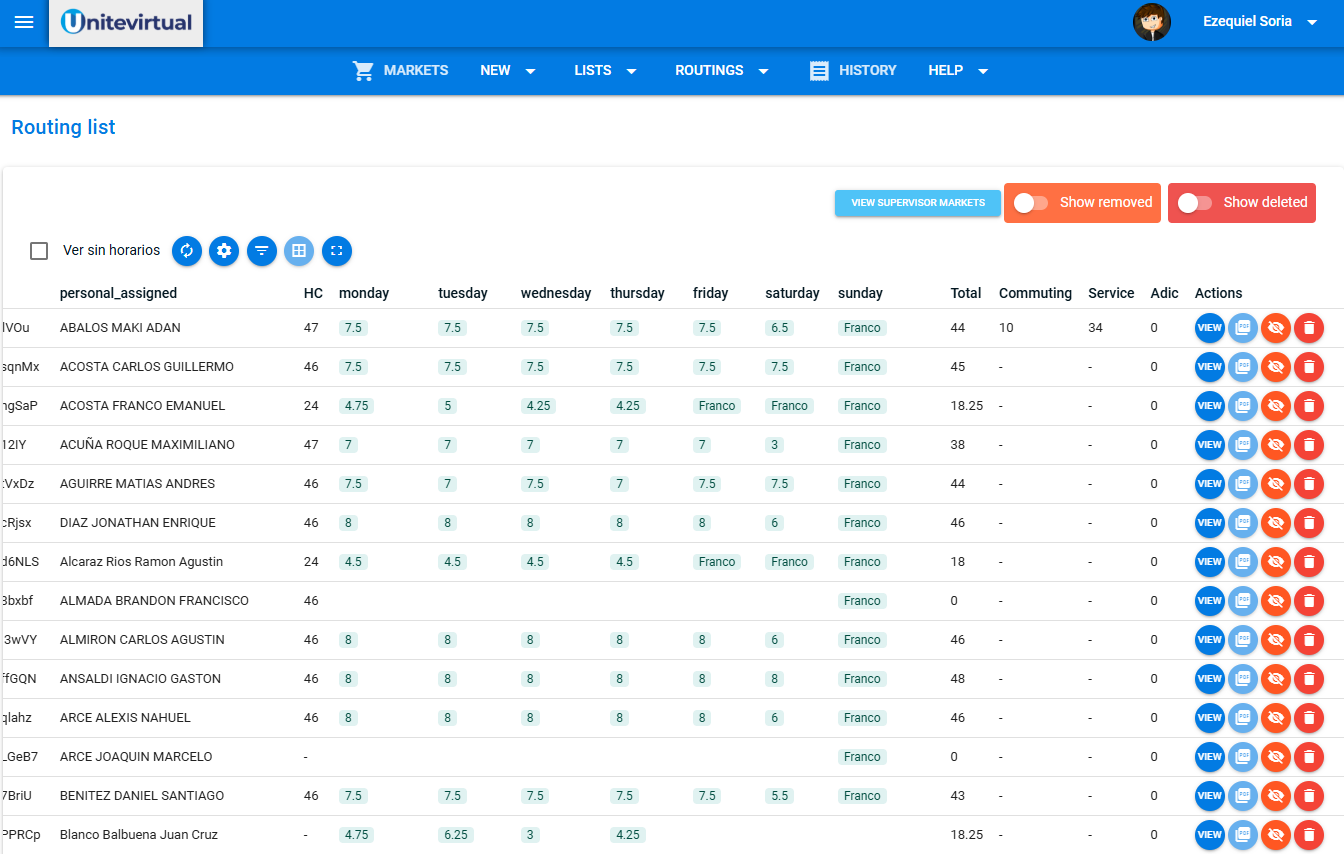Viewport: 1344px width, 854px height.
Task: Expand the NEW dropdown menu
Action: tap(508, 71)
